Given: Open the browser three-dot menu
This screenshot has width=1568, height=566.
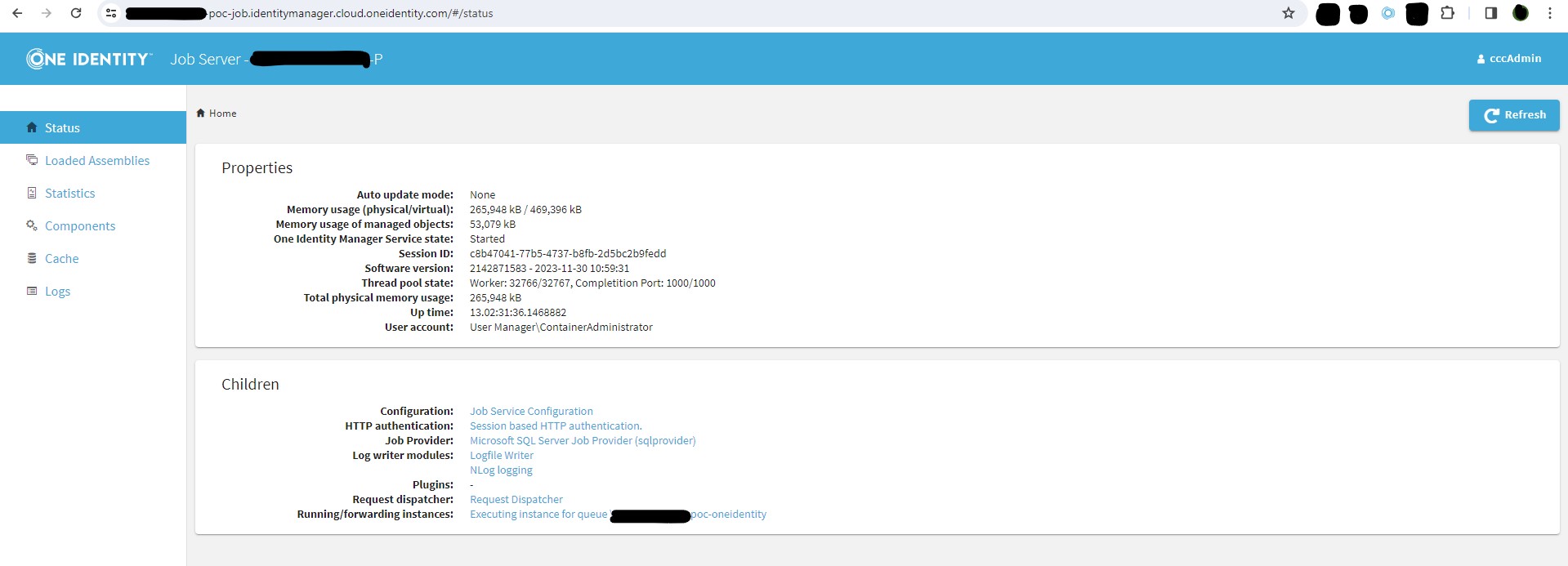Looking at the screenshot, I should tap(1550, 13).
